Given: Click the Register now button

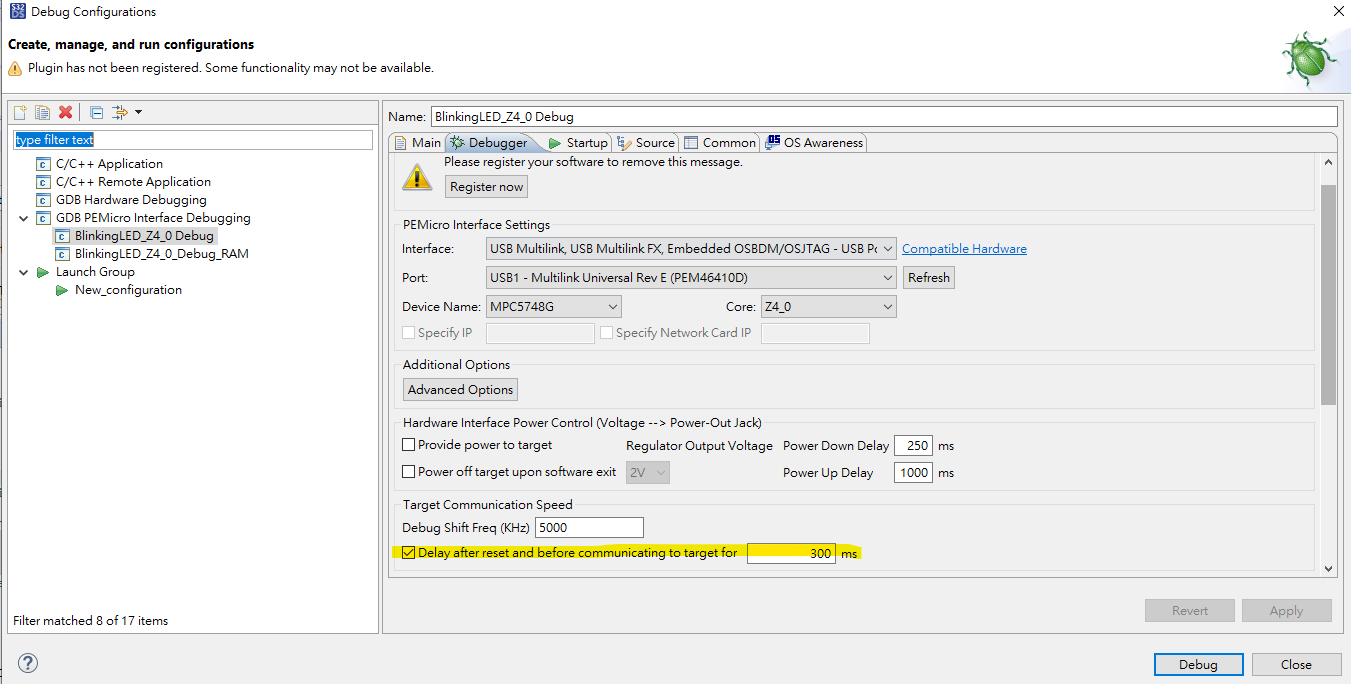Looking at the screenshot, I should (486, 187).
